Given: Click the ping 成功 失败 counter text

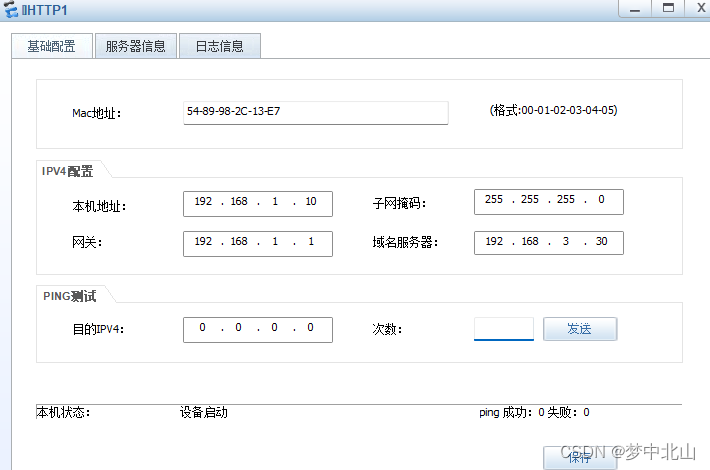Looking at the screenshot, I should [534, 412].
